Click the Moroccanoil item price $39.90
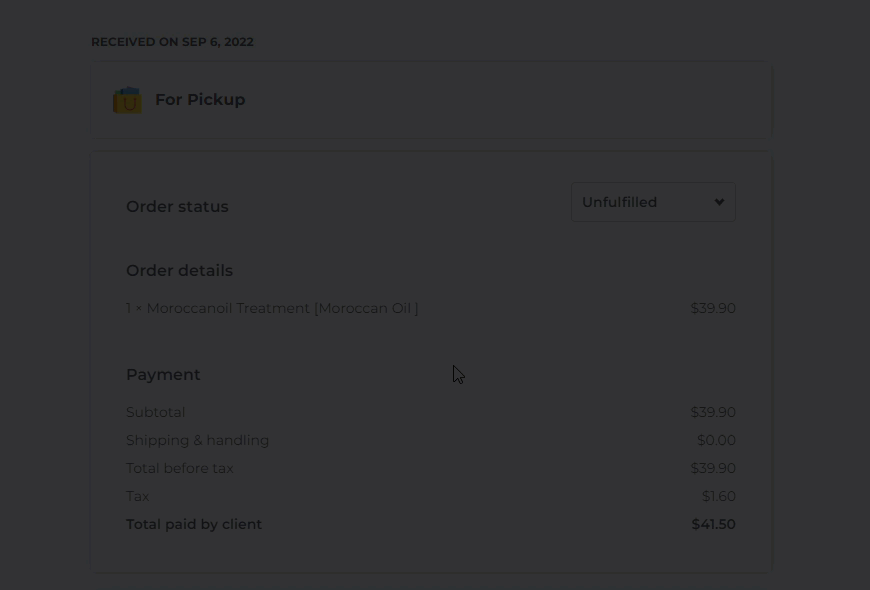The width and height of the screenshot is (870, 590). click(x=713, y=308)
